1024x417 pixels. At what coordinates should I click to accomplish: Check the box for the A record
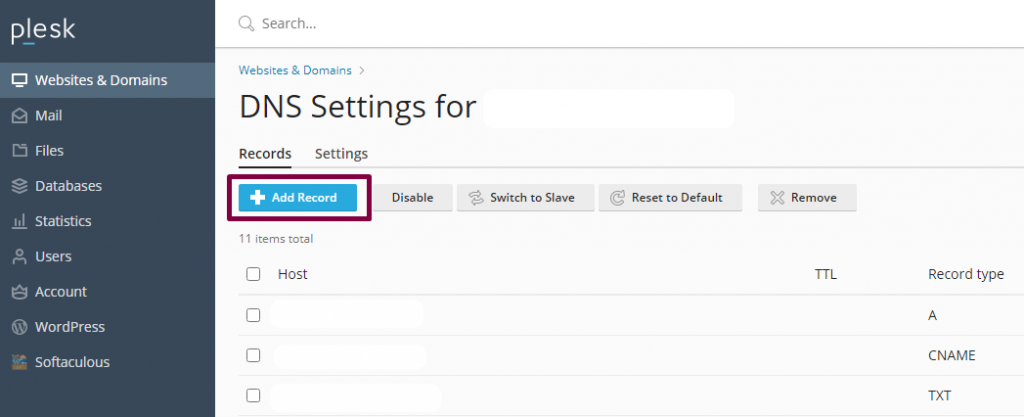(253, 315)
